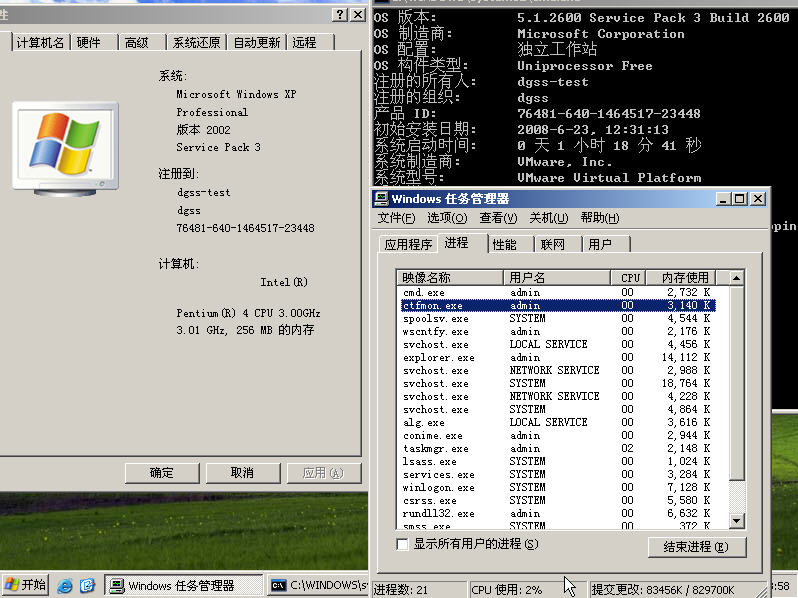
Task: Select wscntfy.exe process row
Action: [558, 331]
